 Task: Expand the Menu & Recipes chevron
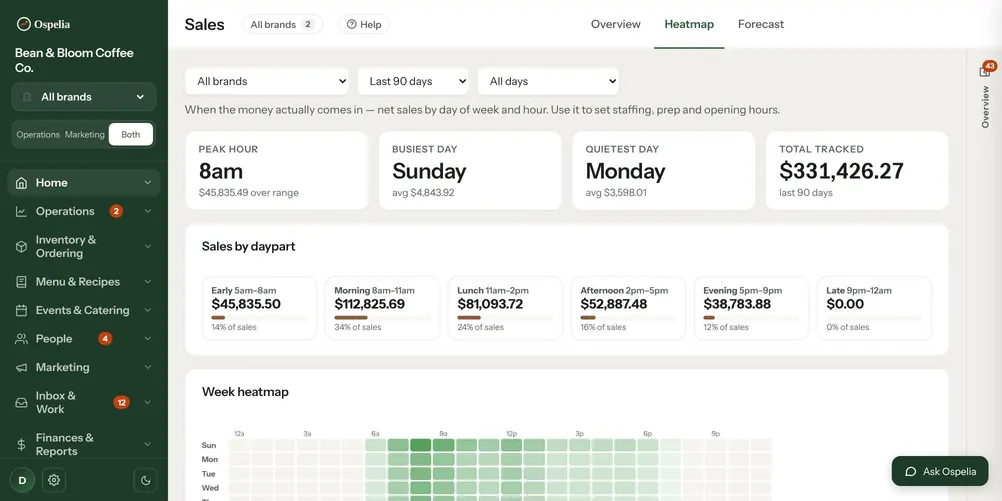pyautogui.click(x=148, y=282)
